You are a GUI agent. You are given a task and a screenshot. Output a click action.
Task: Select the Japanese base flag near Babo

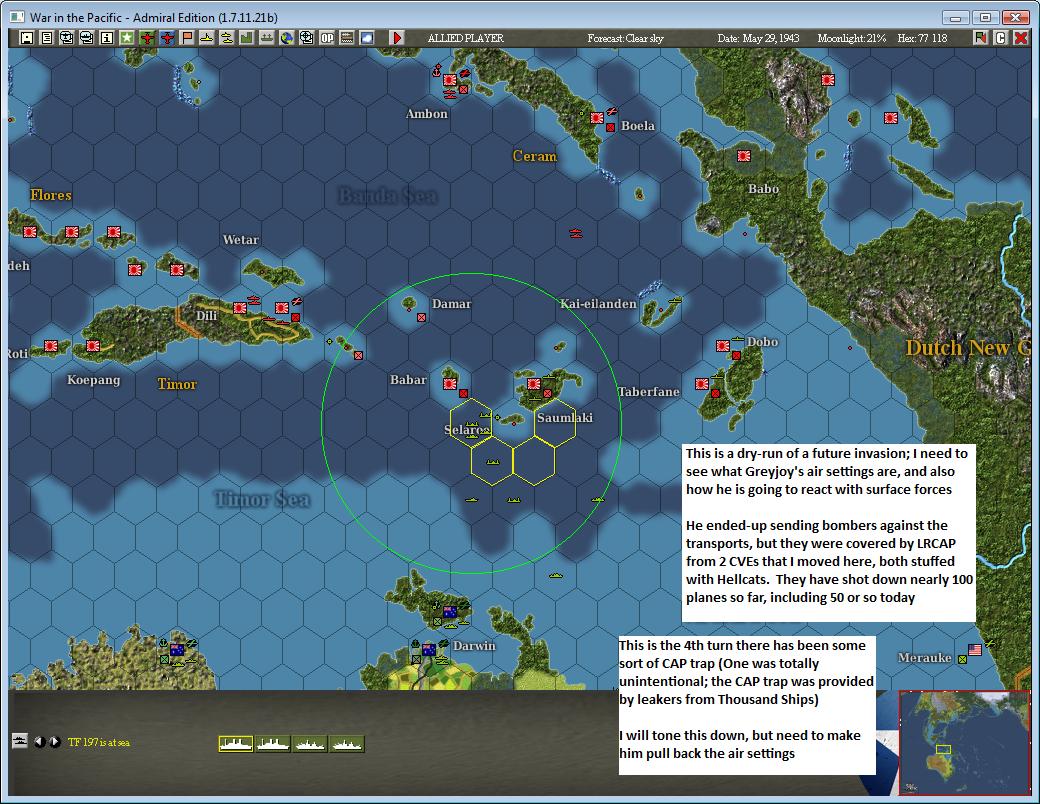(x=744, y=156)
